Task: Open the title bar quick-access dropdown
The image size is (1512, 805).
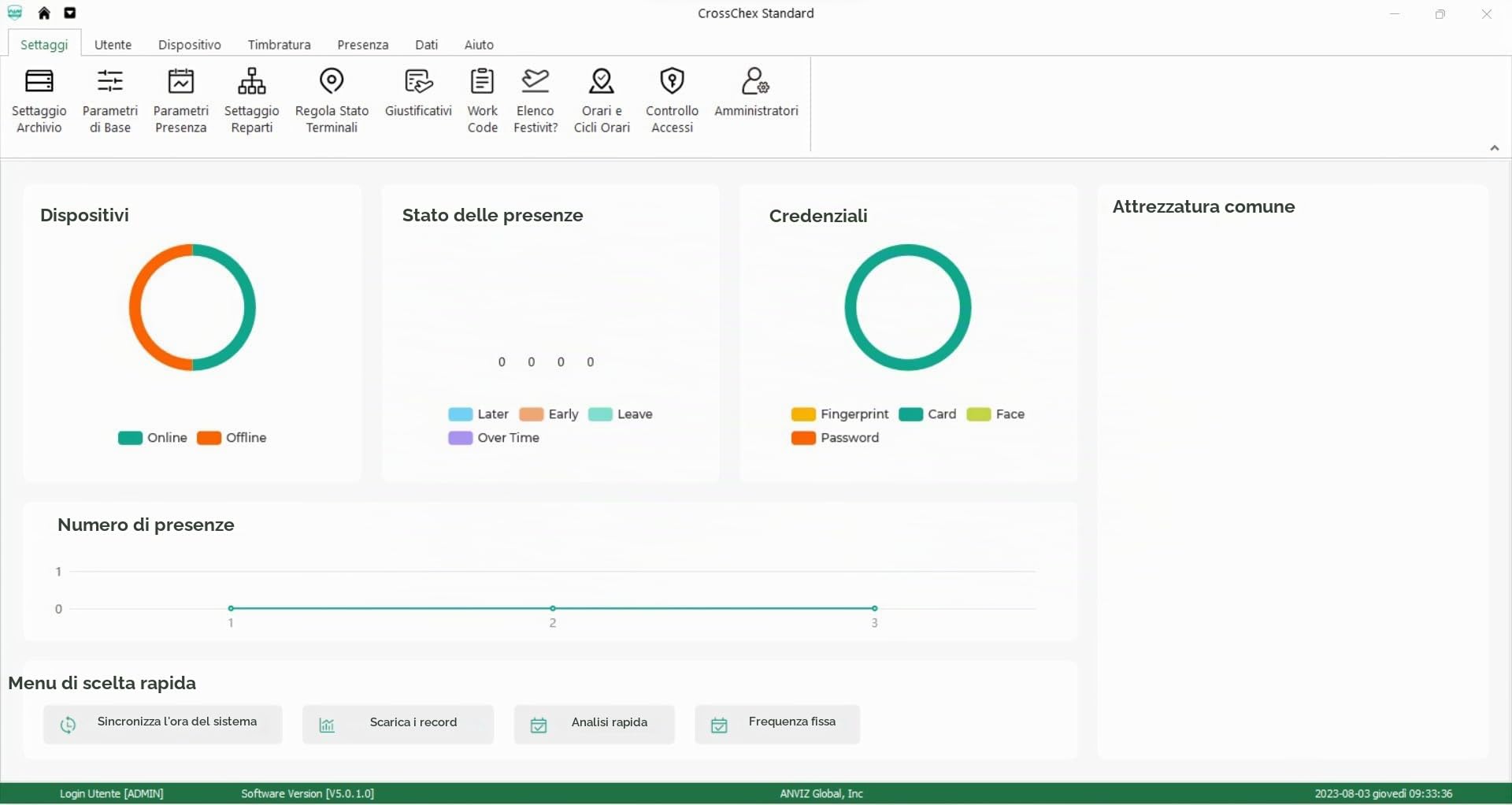Action: [70, 13]
